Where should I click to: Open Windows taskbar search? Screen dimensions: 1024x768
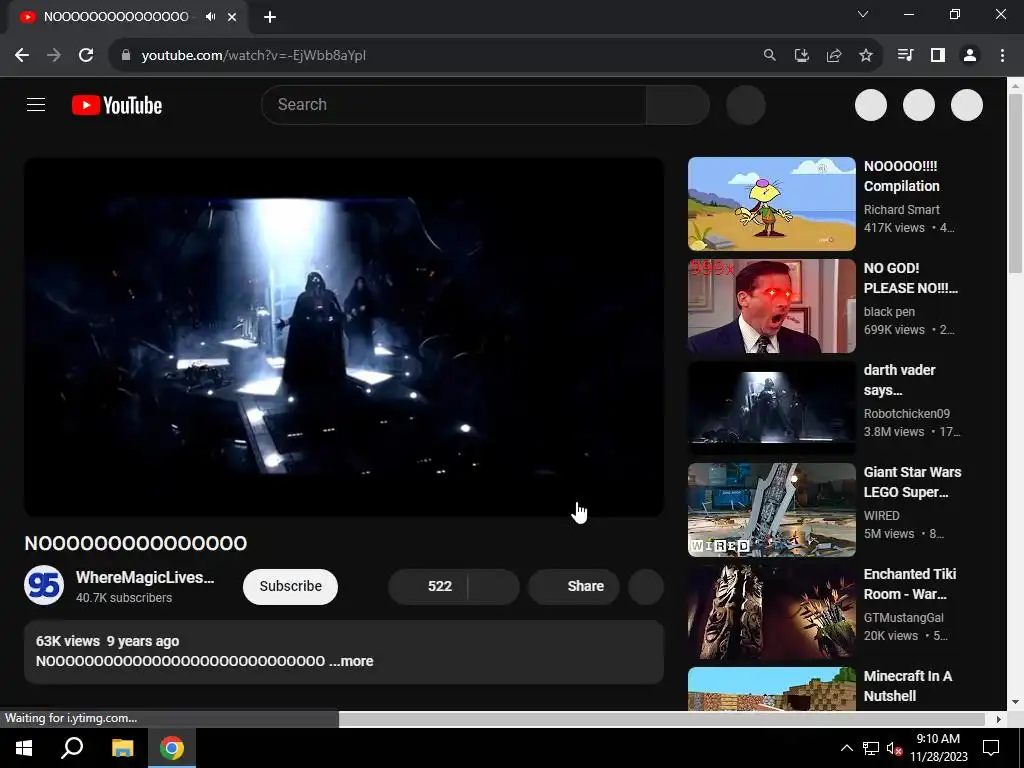[72, 748]
